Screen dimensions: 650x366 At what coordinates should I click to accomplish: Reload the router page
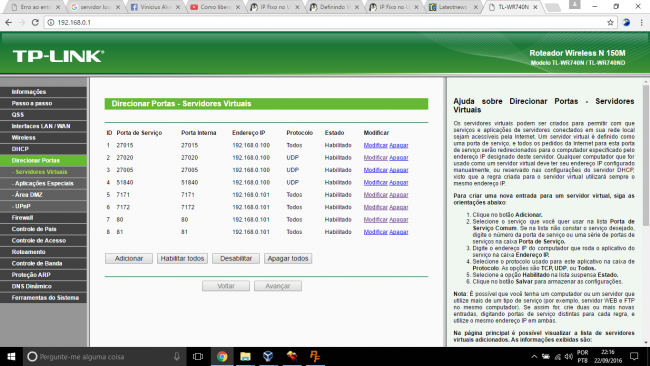click(x=35, y=22)
